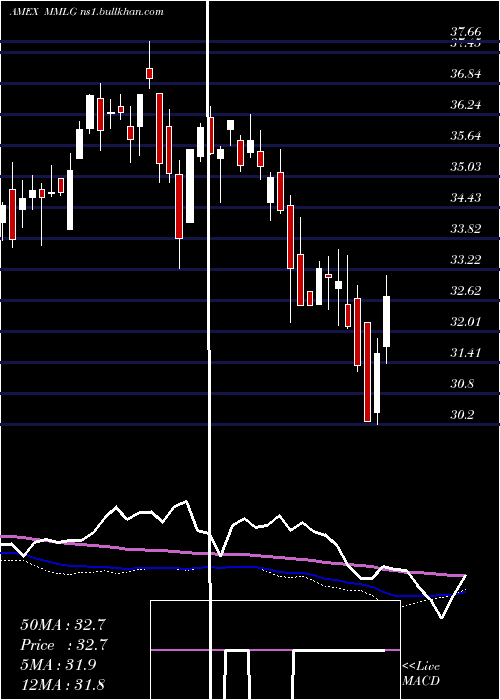Click the 50MA : 32.7 readout
The height and width of the screenshot is (700, 500).
64,625
